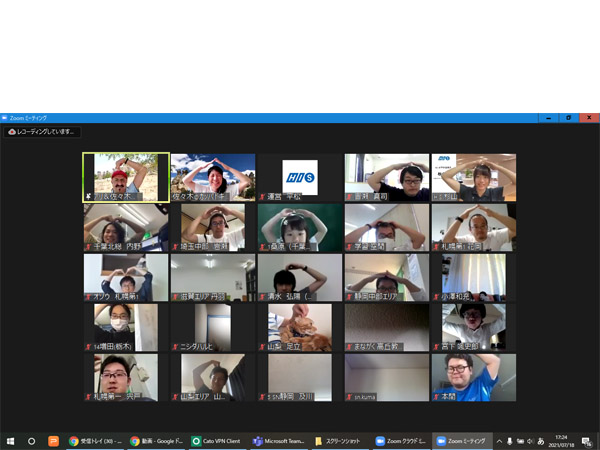Viewport: 600px width, 450px height.
Task: Open the screenshot folder in taskbar
Action: [338, 440]
